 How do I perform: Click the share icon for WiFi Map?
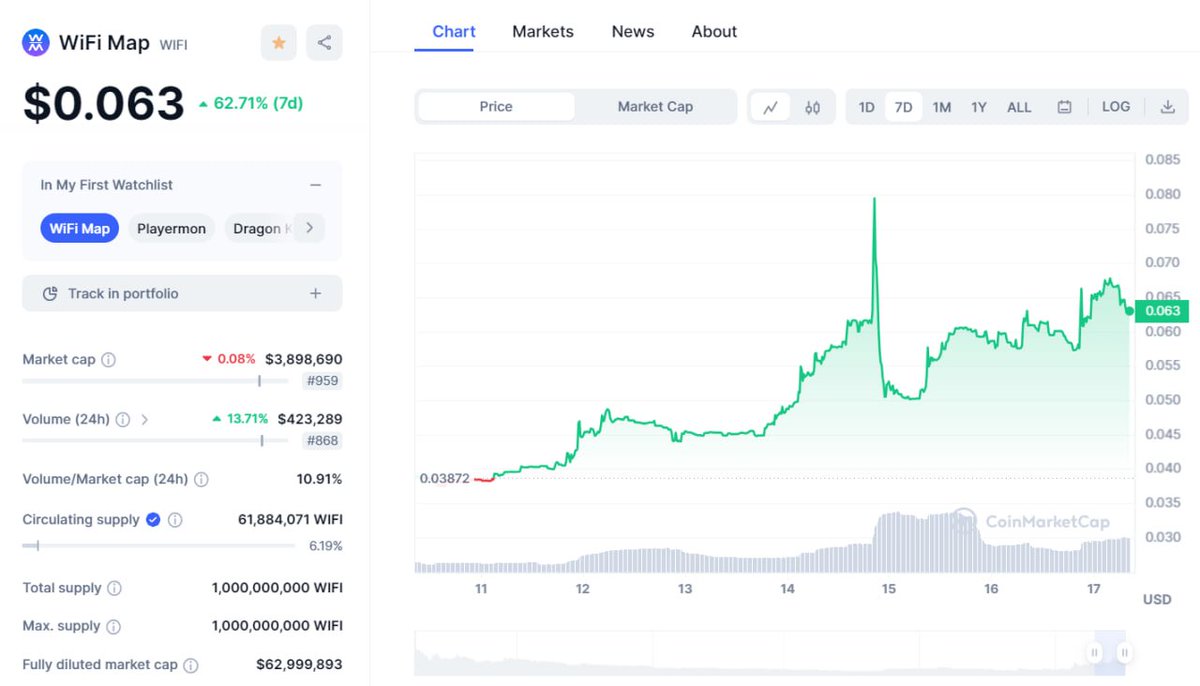click(324, 43)
